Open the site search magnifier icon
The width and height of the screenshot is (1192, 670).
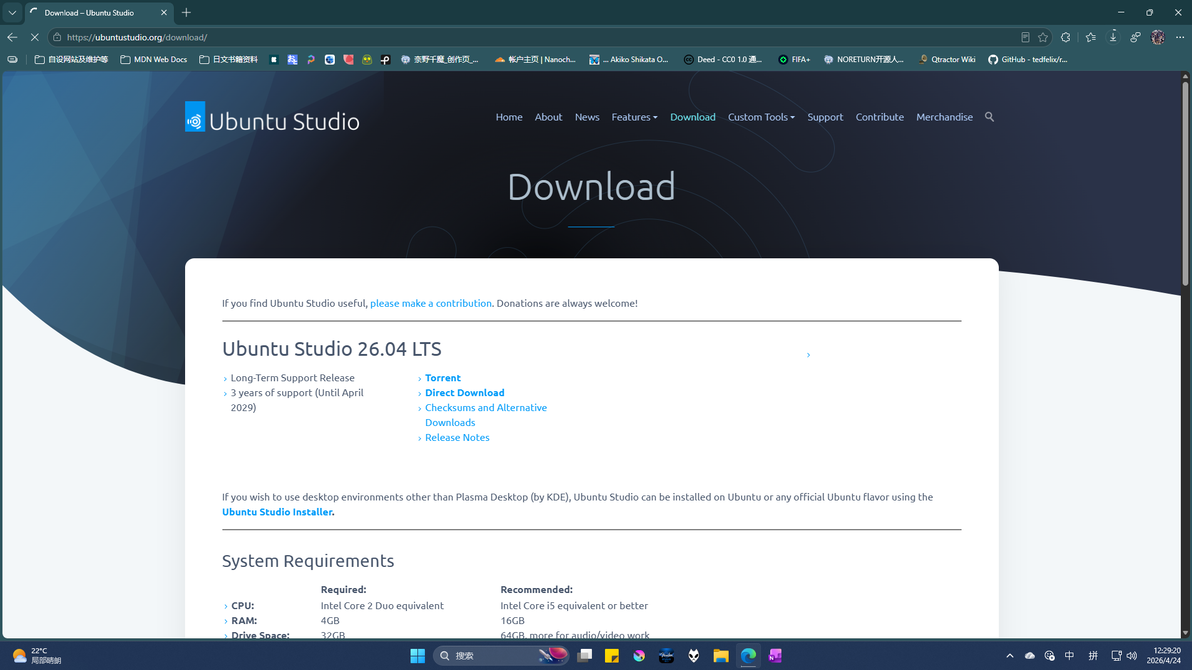pyautogui.click(x=989, y=117)
